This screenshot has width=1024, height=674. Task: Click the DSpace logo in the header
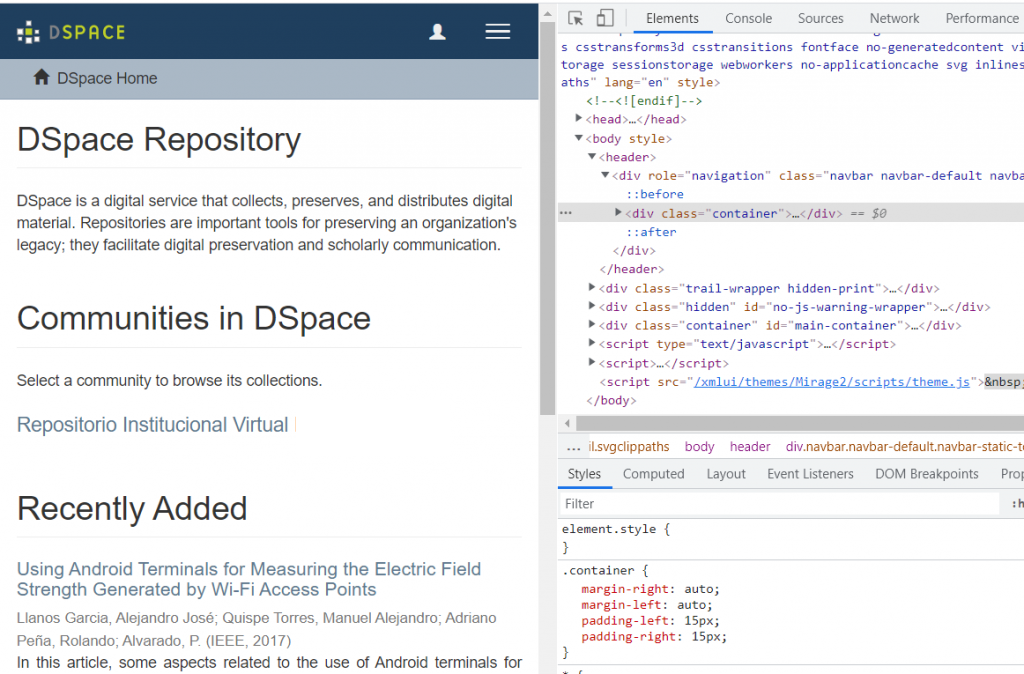pos(71,31)
